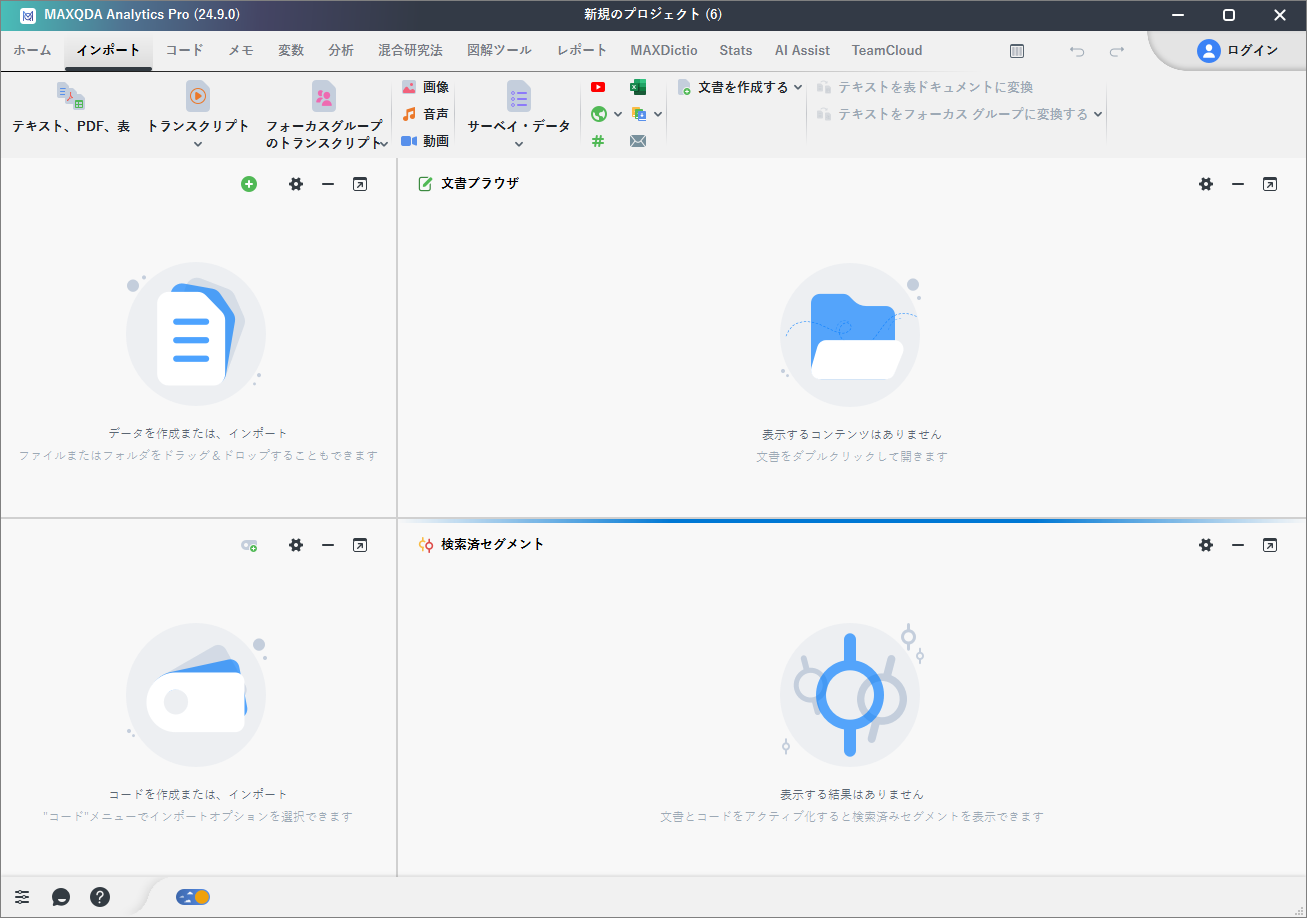
Task: Pop out the 文書ブラウザ panel
Action: (1270, 184)
